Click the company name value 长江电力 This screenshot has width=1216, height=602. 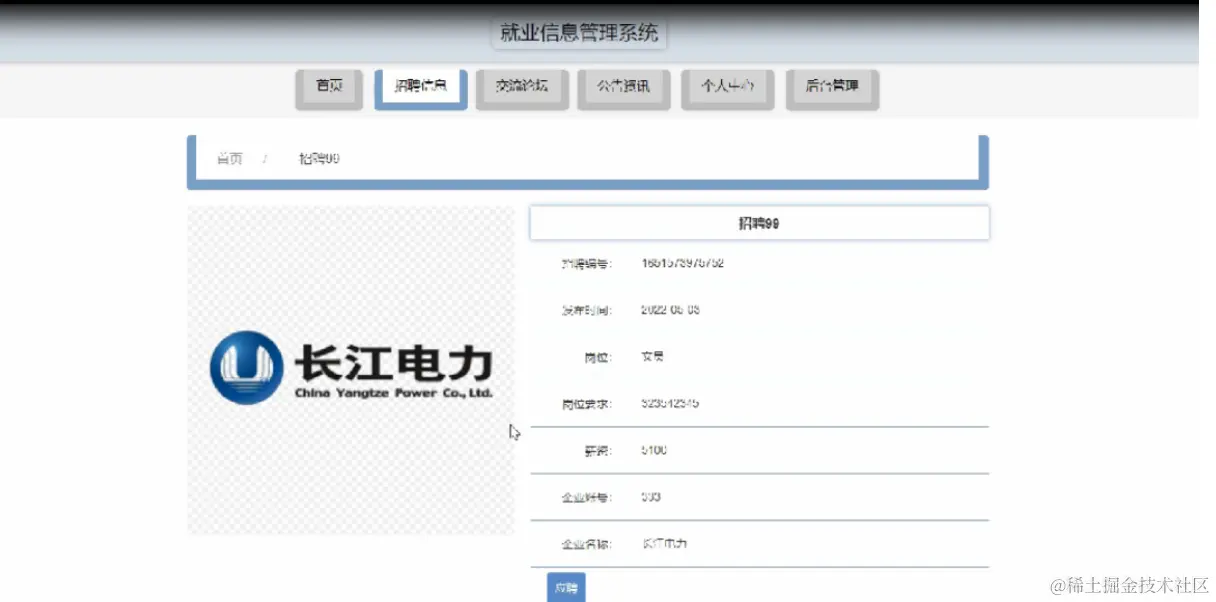coord(664,545)
